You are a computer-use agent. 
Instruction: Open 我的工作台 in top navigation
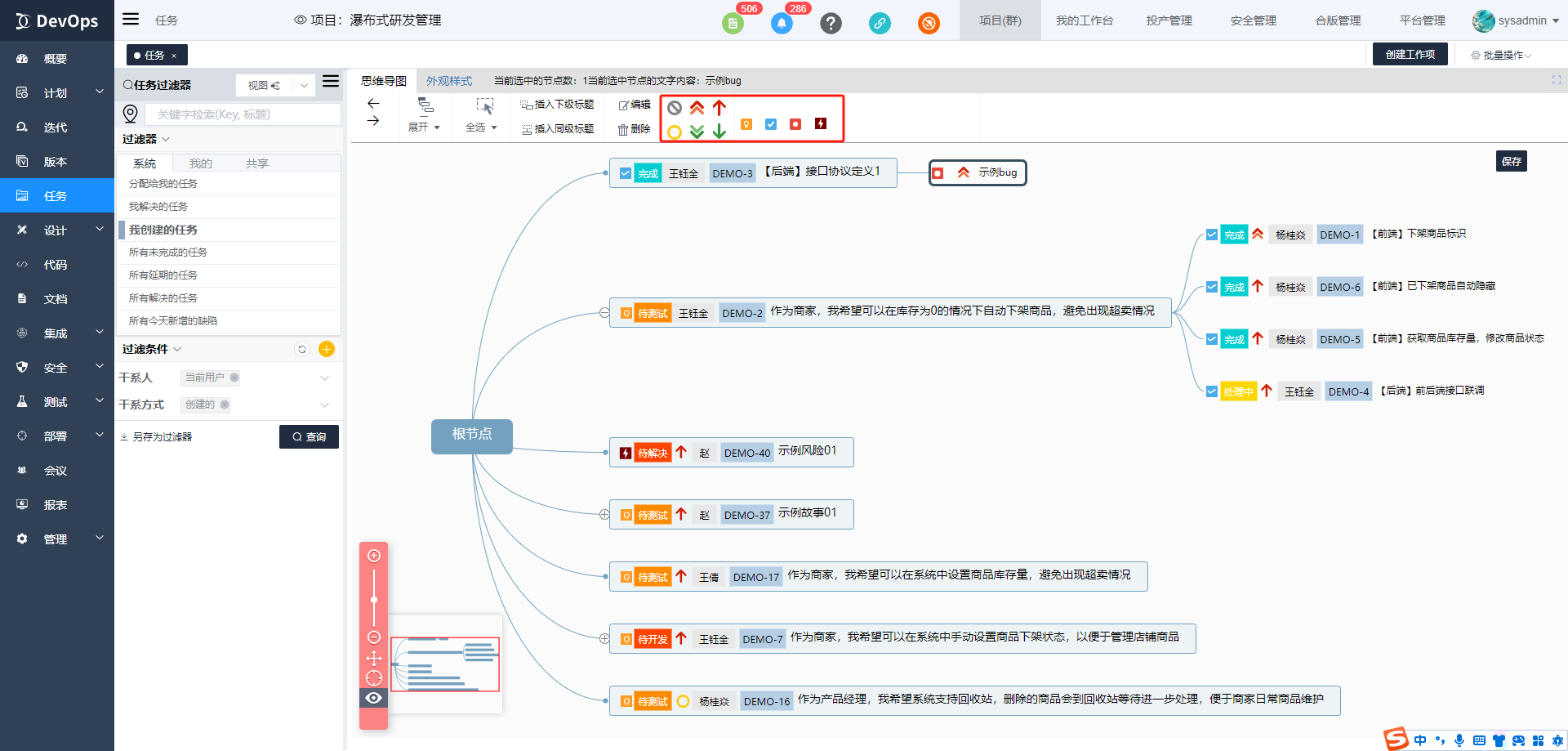point(1084,20)
